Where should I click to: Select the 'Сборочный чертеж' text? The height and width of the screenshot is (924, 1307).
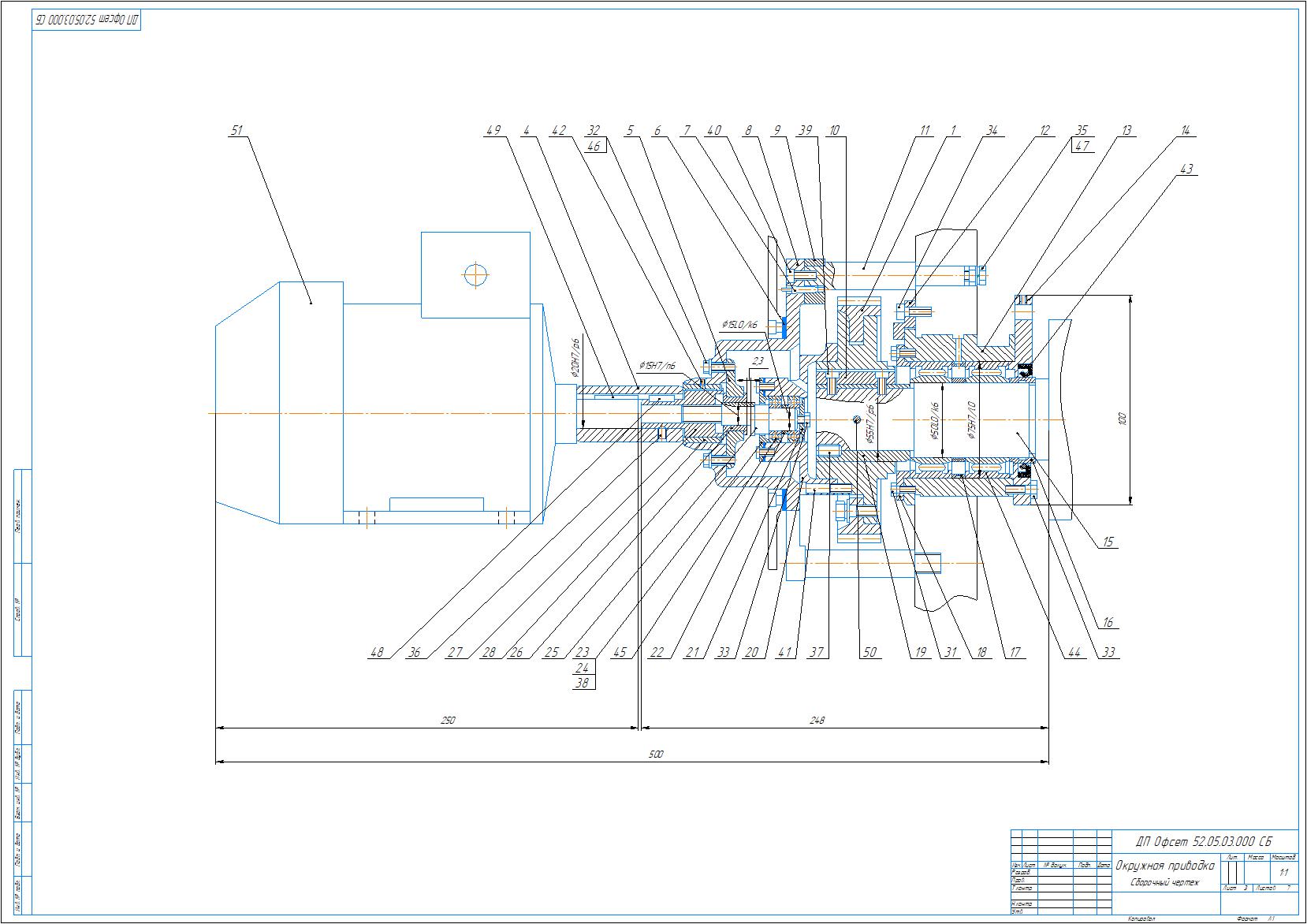pyautogui.click(x=1164, y=882)
